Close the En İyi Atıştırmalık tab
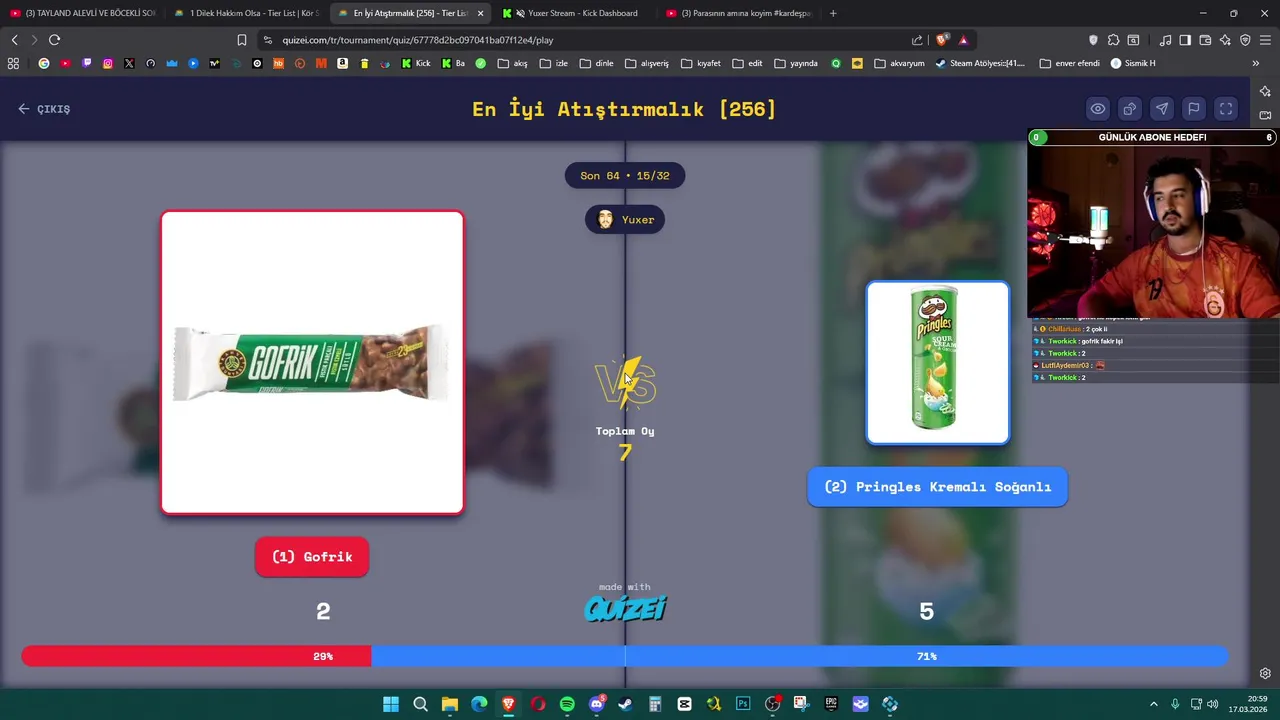Screen dimensions: 1280x720 480,13
